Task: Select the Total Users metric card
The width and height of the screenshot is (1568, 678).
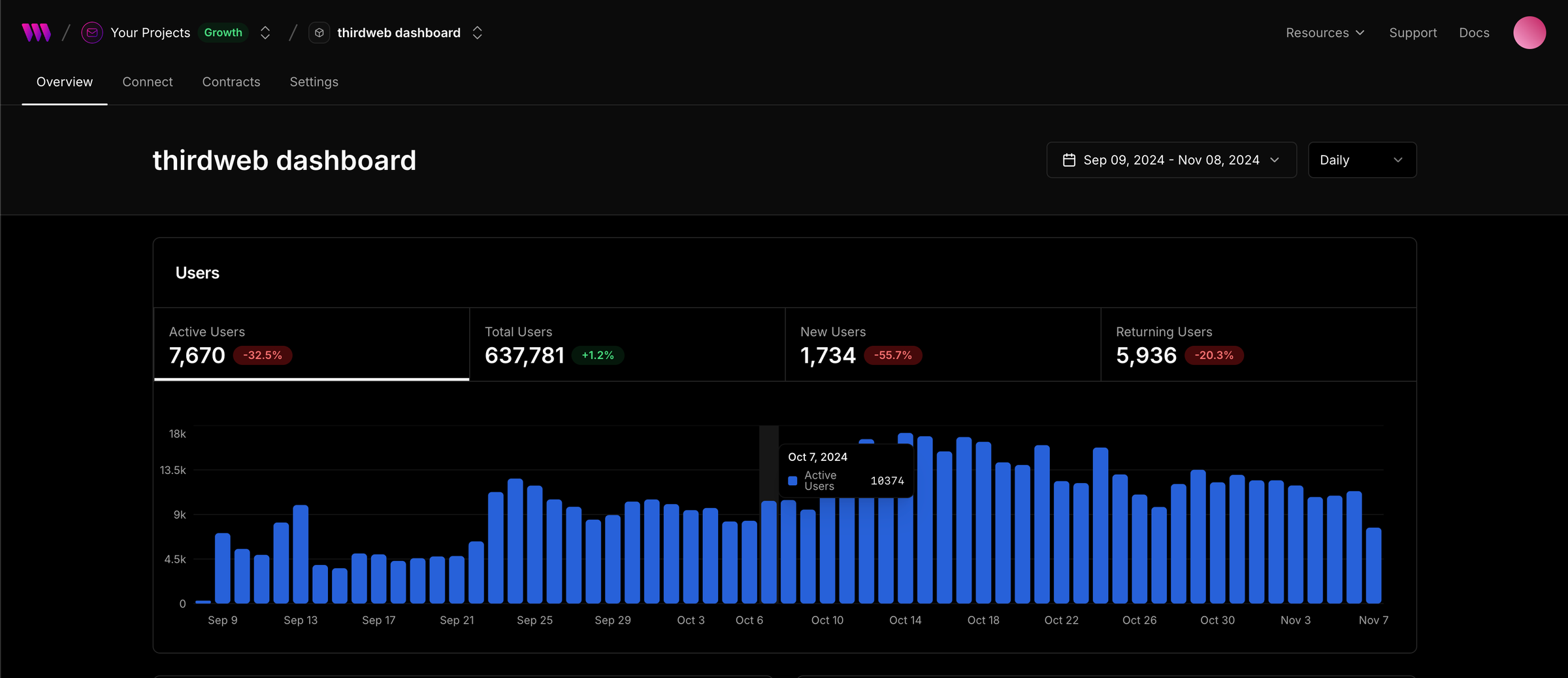Action: point(627,345)
